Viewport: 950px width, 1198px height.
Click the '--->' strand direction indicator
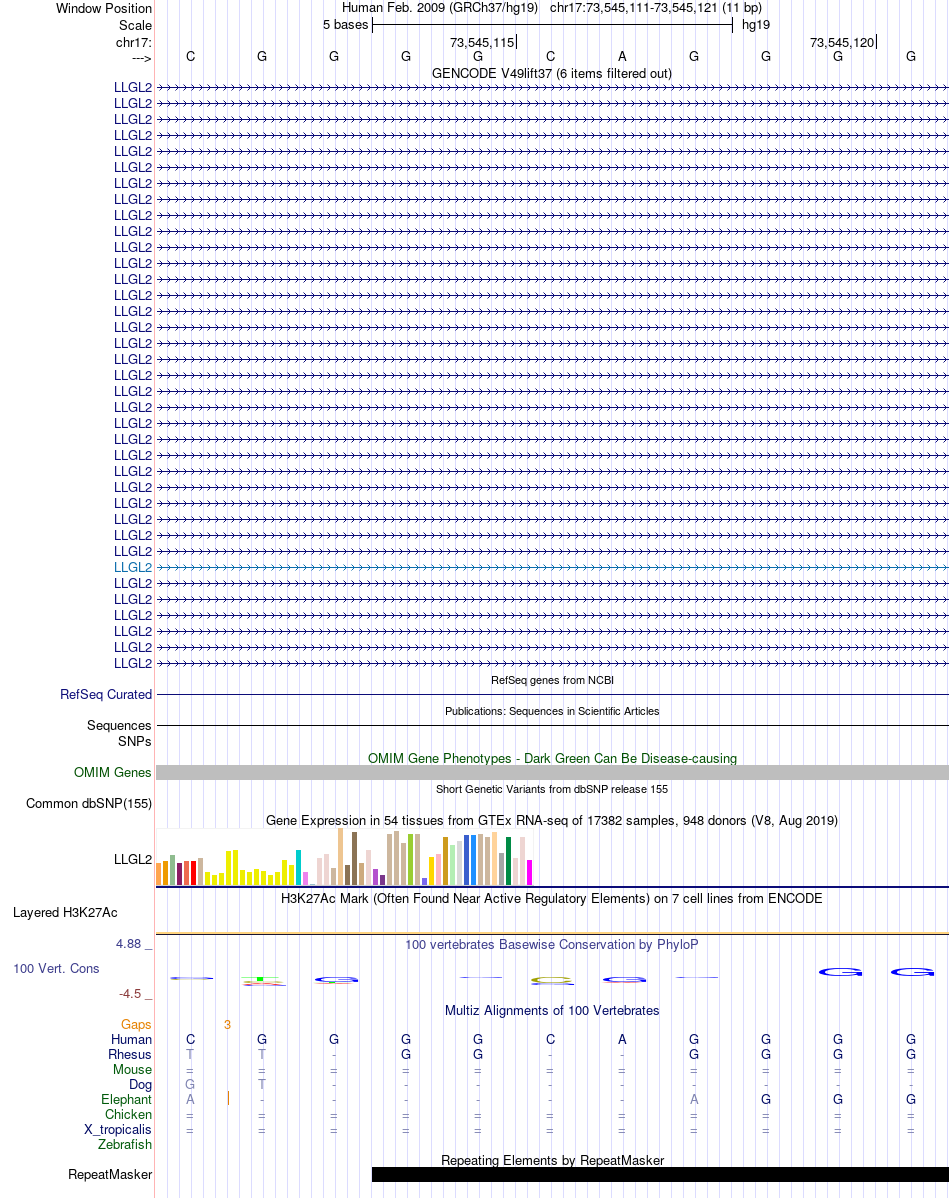[x=141, y=58]
